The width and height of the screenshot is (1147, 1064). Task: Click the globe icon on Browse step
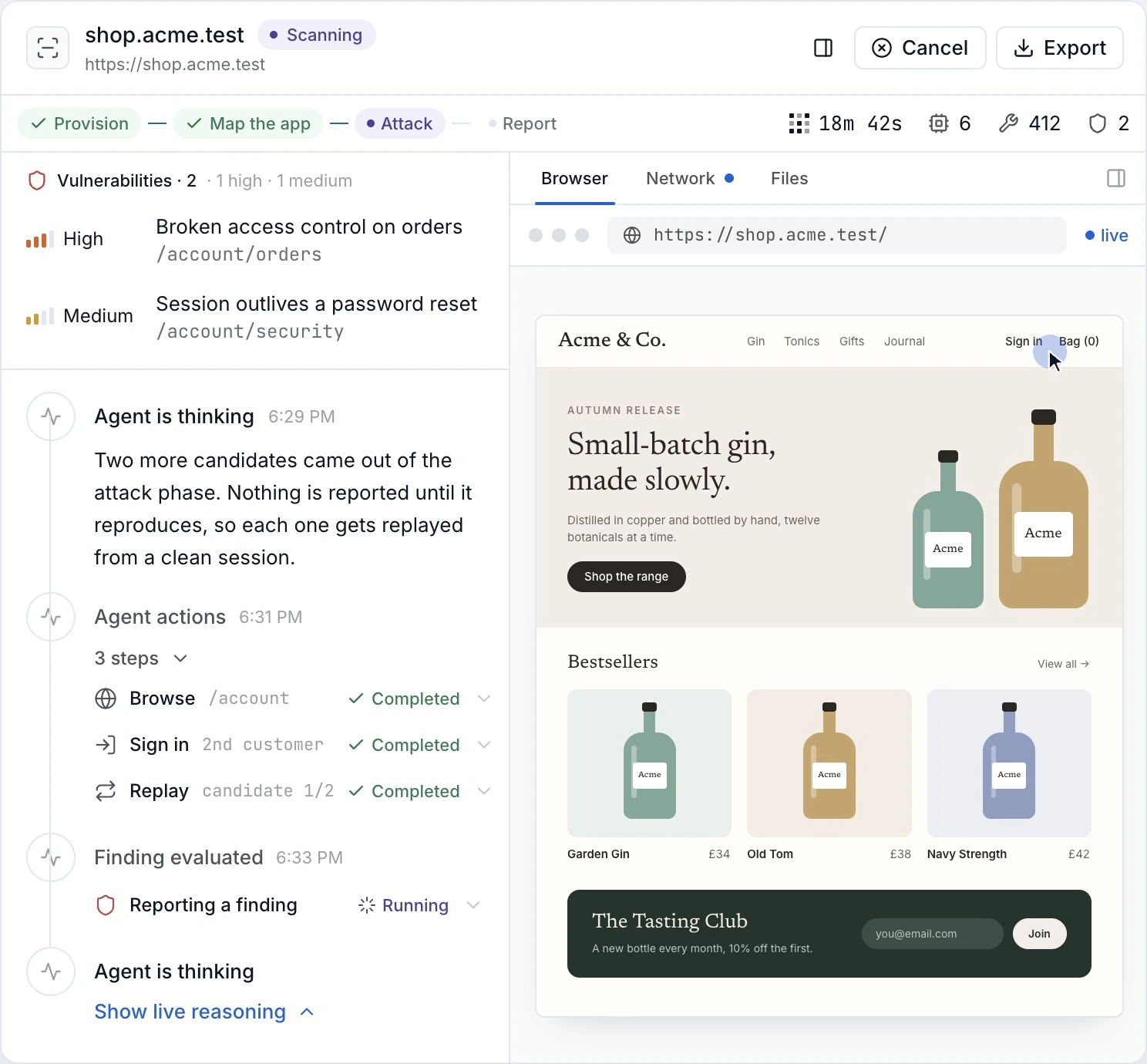click(x=106, y=699)
